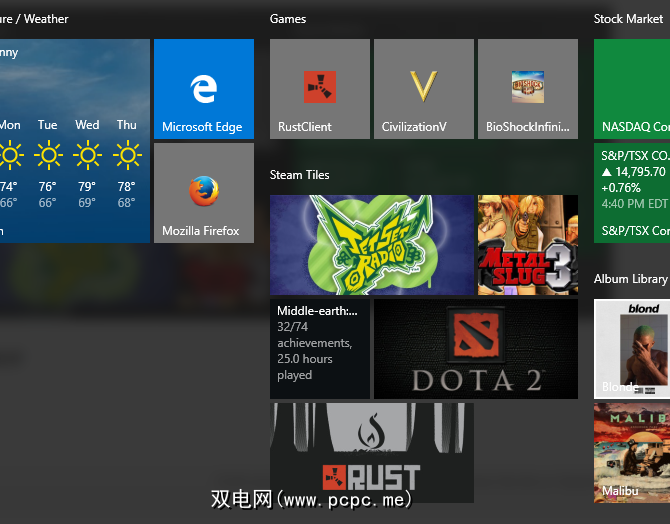Select the Steam Tiles group heading
This screenshot has width=670, height=524.
[x=300, y=175]
